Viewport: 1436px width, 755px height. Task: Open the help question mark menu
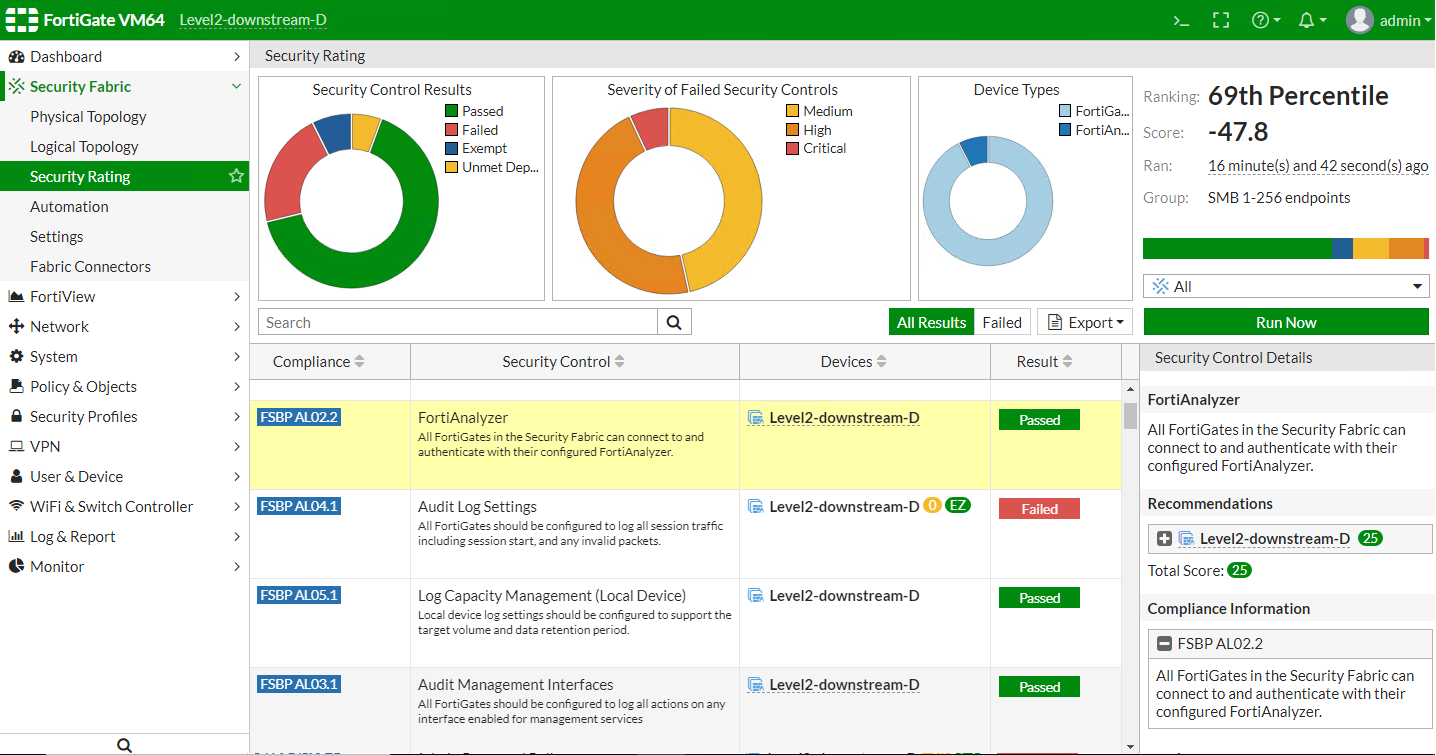pos(1265,20)
